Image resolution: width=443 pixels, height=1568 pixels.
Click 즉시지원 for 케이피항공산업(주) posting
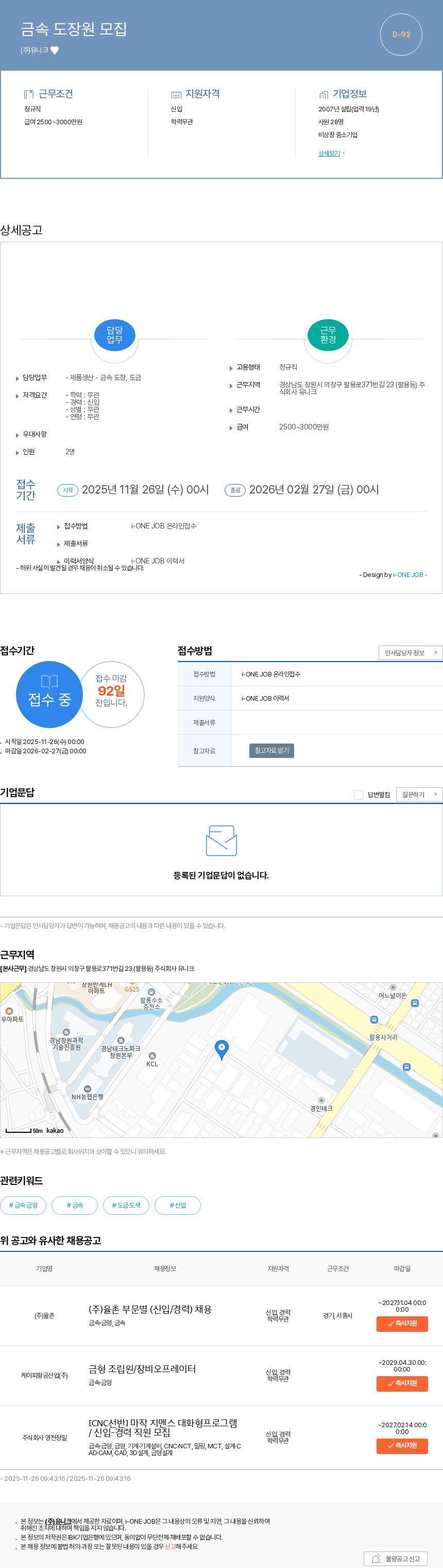(x=402, y=1383)
